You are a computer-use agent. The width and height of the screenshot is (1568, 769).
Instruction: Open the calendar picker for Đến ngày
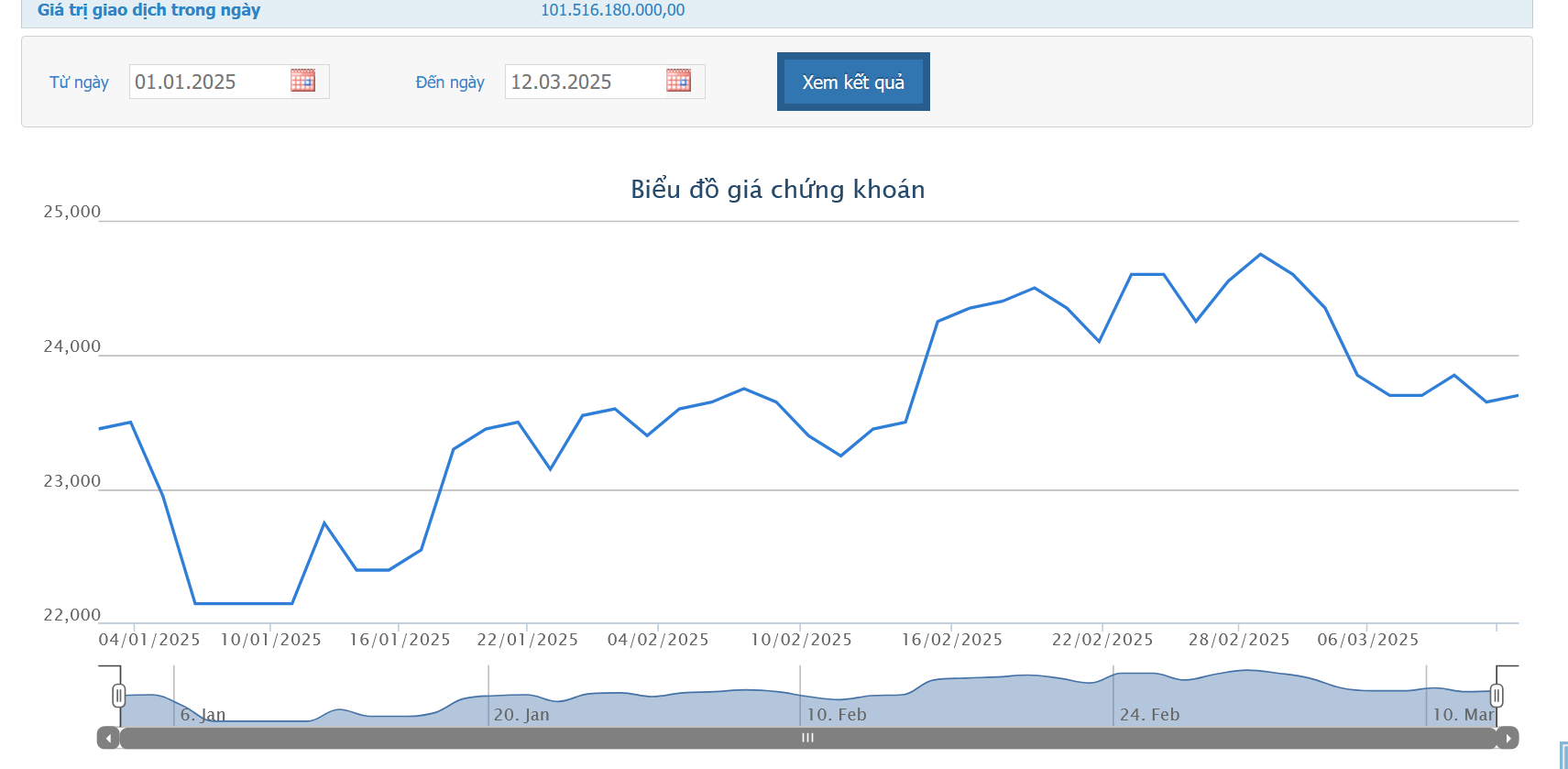(x=678, y=81)
